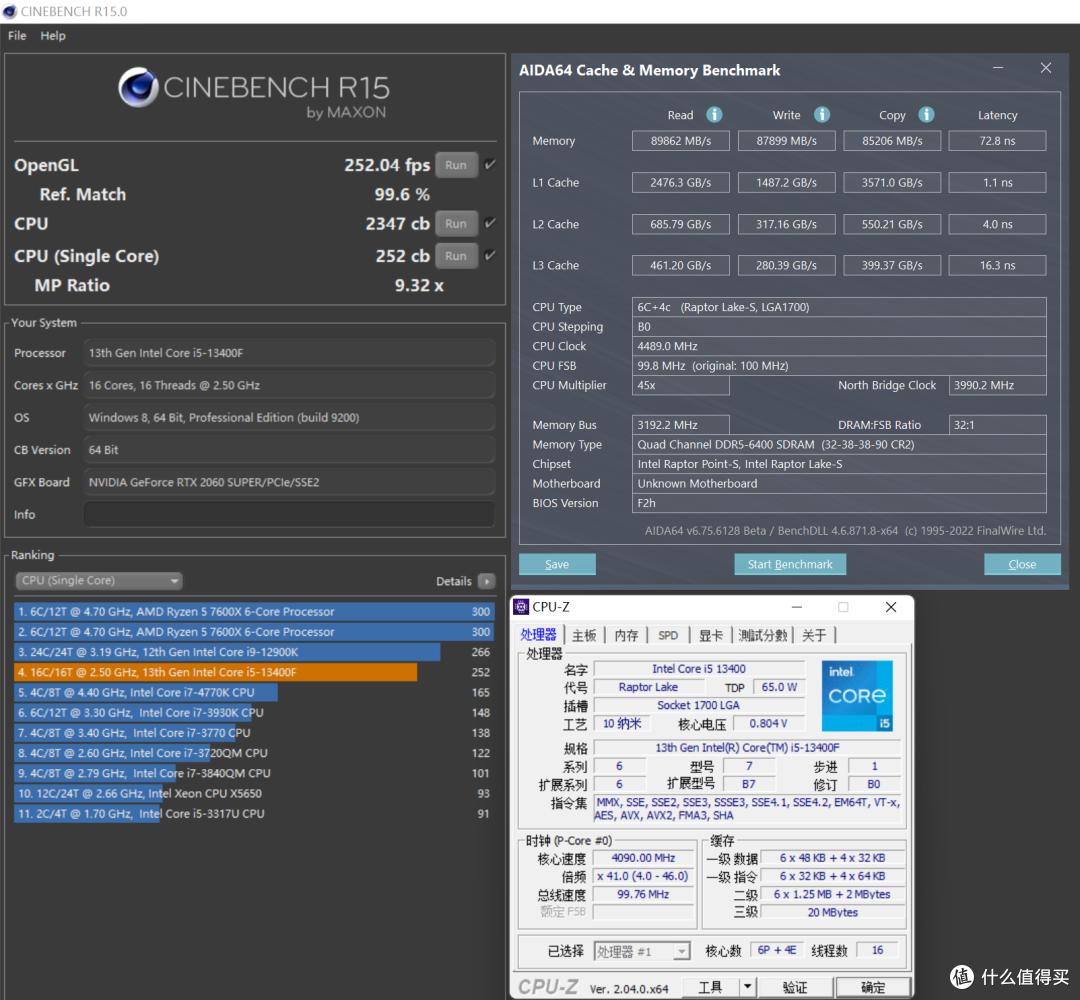Toggle the CPU test checkbox

tap(490, 223)
